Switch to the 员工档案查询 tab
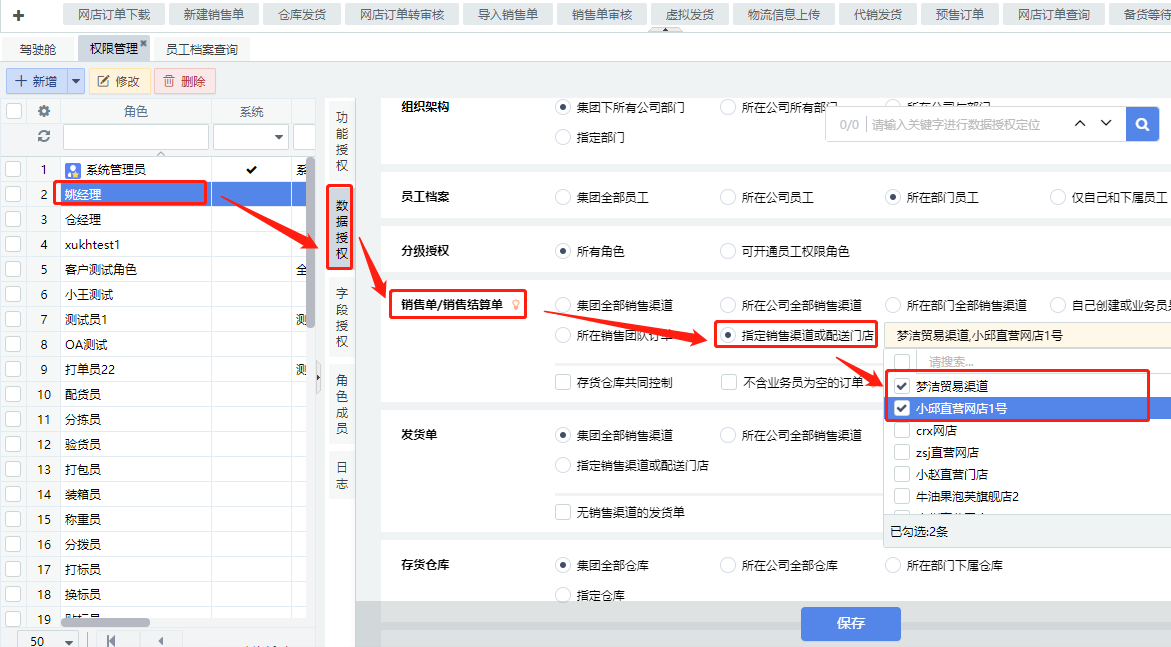1171x647 pixels. pos(201,49)
